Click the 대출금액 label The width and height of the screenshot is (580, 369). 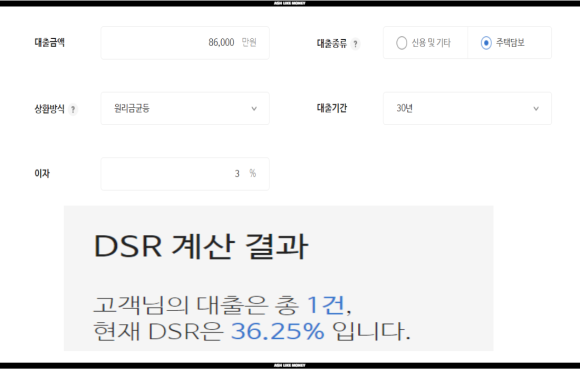(50, 43)
